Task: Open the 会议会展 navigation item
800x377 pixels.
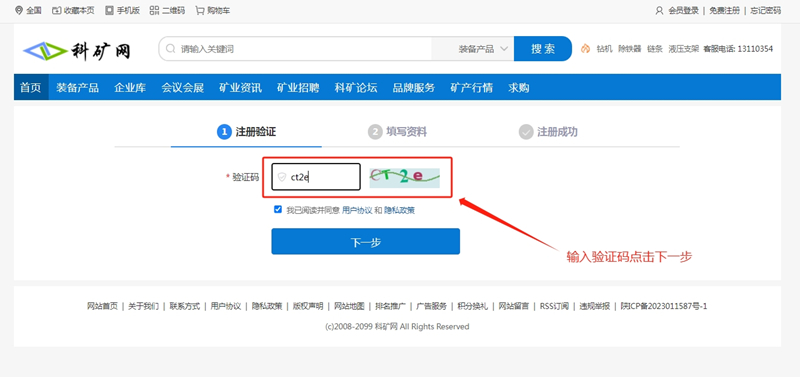Action: [x=183, y=87]
